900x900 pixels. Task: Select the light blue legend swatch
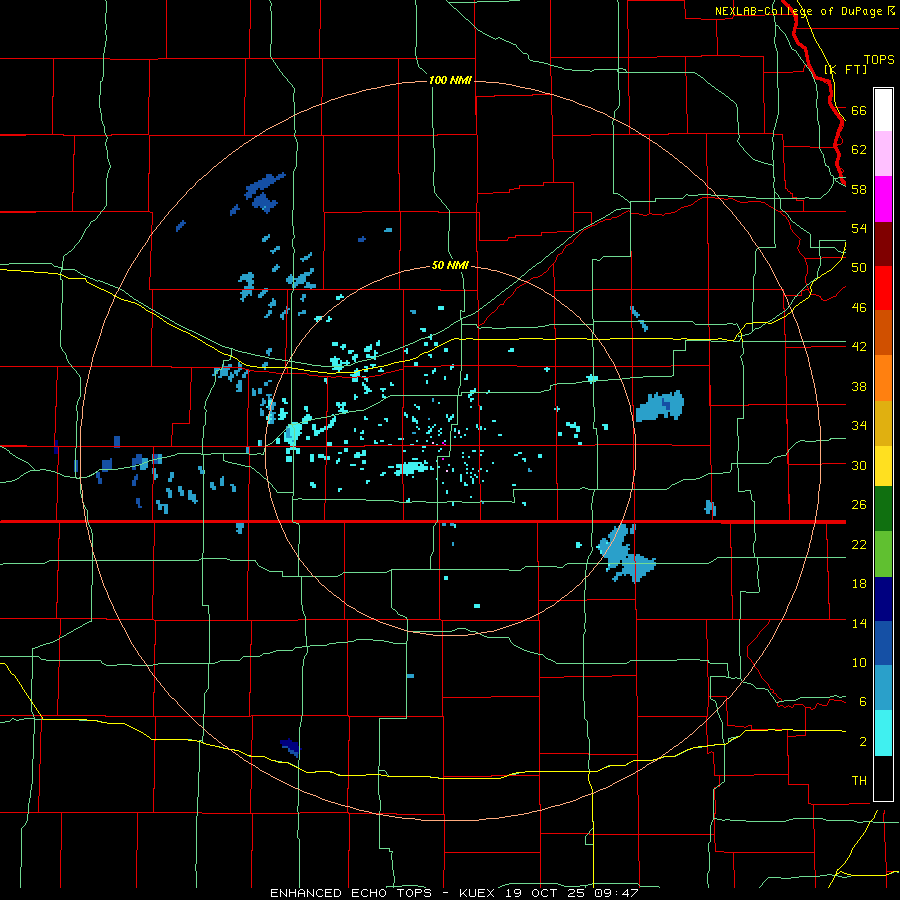(x=883, y=688)
